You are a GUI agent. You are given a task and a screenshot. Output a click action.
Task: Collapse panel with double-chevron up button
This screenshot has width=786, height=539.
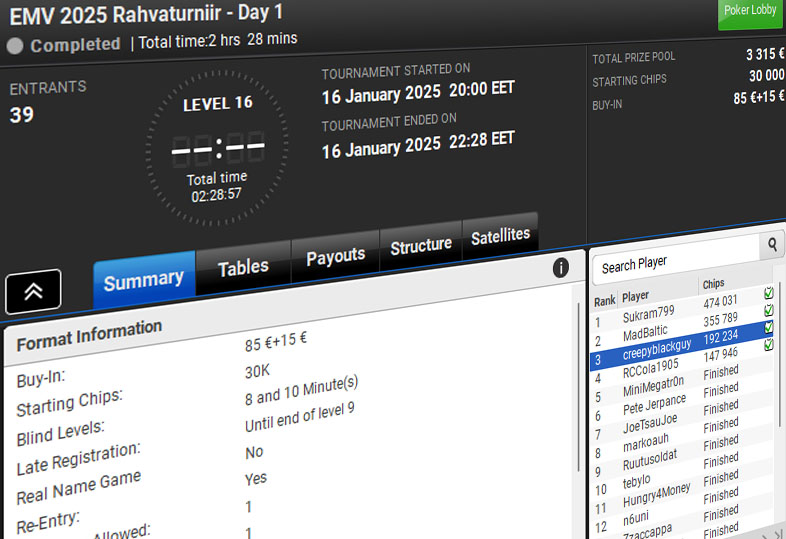(x=33, y=291)
